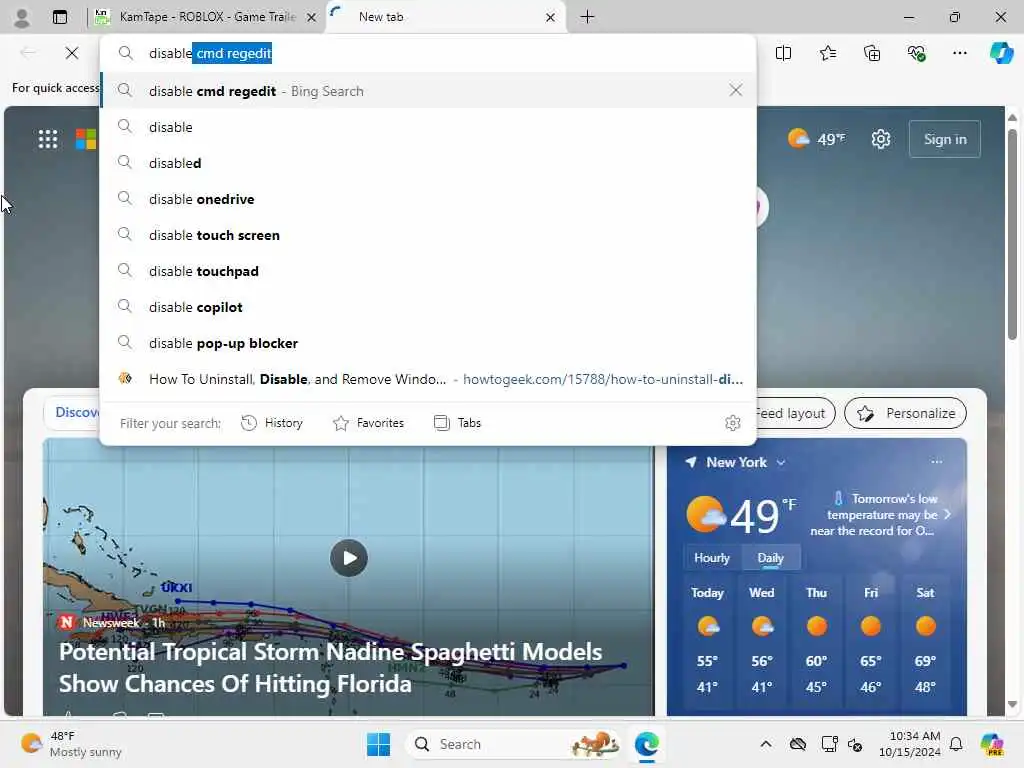
Task: Expand the New York location dropdown
Action: [780, 462]
